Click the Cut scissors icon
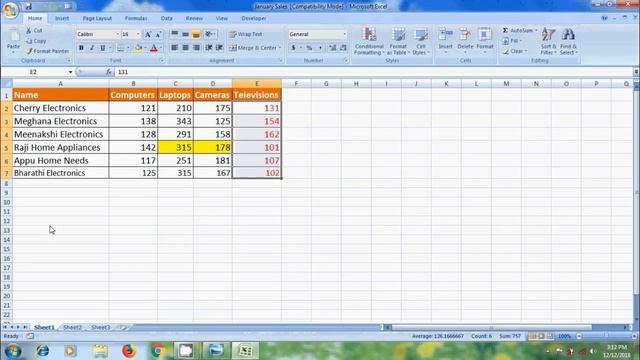The image size is (640, 360). pos(29,31)
